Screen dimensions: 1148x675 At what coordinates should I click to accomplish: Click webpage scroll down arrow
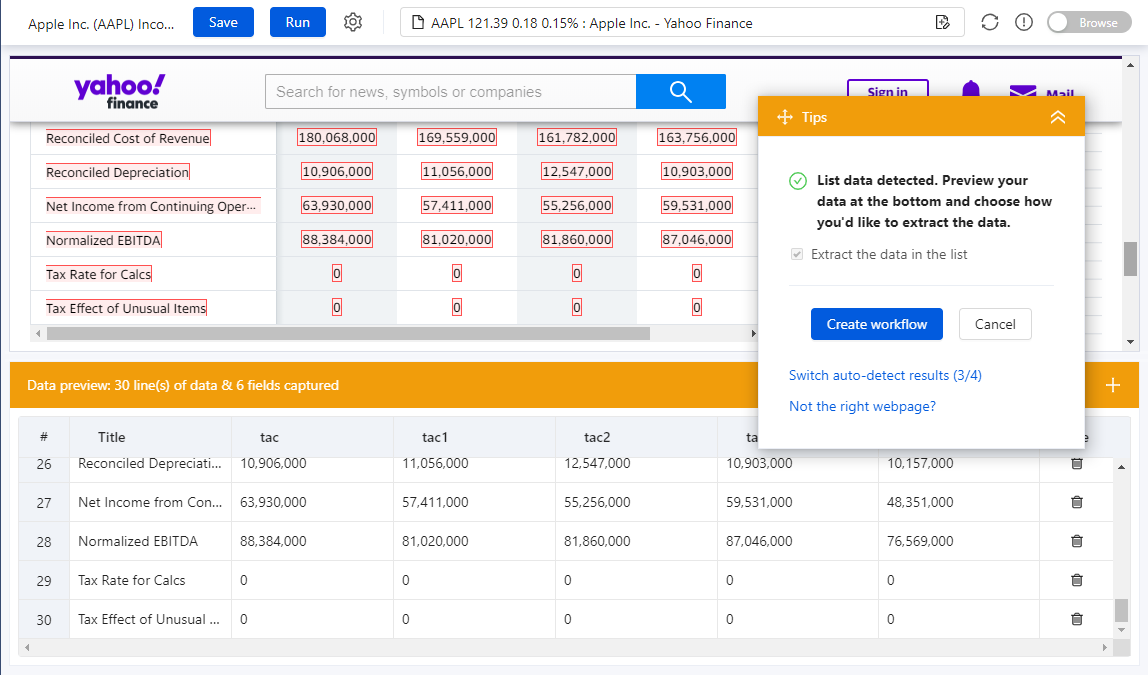pos(1130,341)
